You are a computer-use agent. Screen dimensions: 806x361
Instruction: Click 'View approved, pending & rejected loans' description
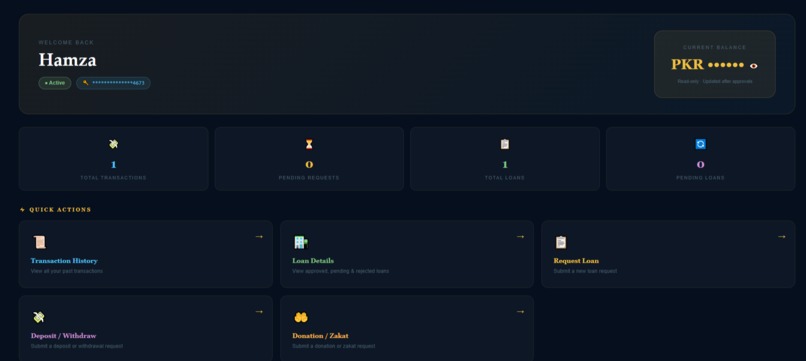click(x=340, y=271)
